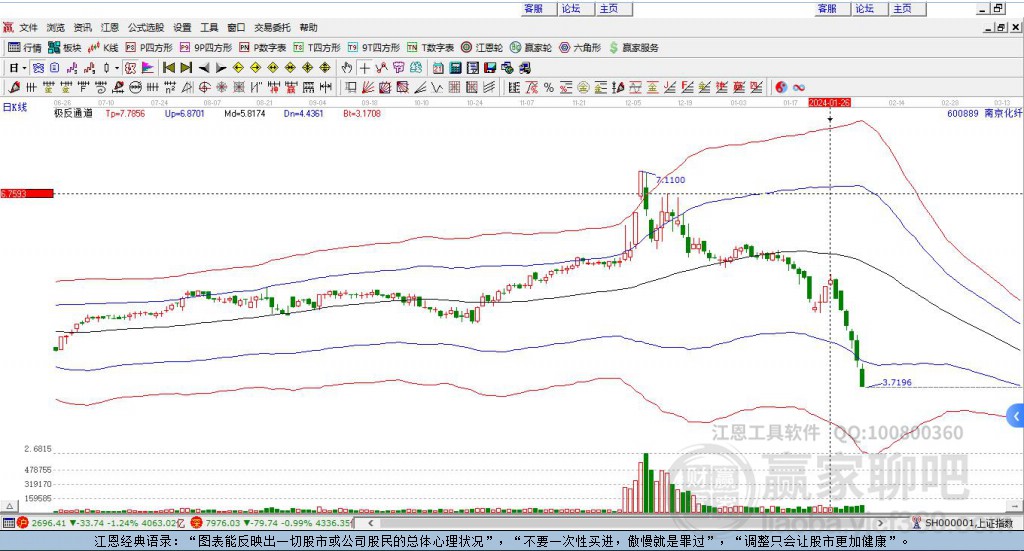Click the 2024-01-26 red date marker
The height and width of the screenshot is (551, 1024).
(829, 102)
